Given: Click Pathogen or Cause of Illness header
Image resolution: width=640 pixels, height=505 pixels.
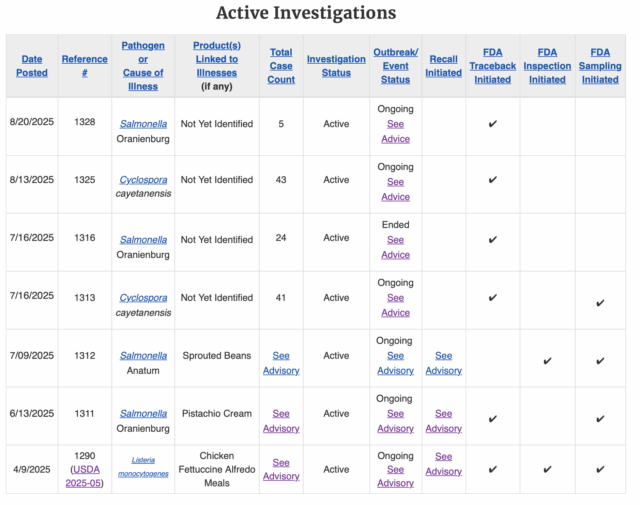Looking at the screenshot, I should (x=143, y=66).
